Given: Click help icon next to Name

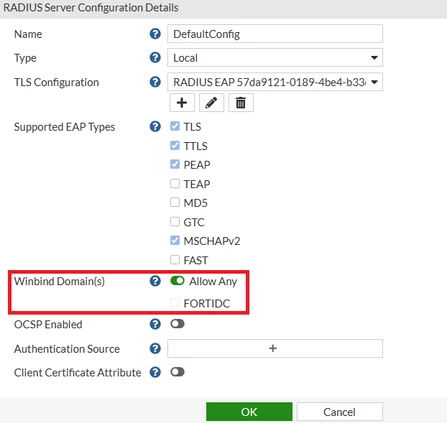Looking at the screenshot, I should tap(155, 34).
